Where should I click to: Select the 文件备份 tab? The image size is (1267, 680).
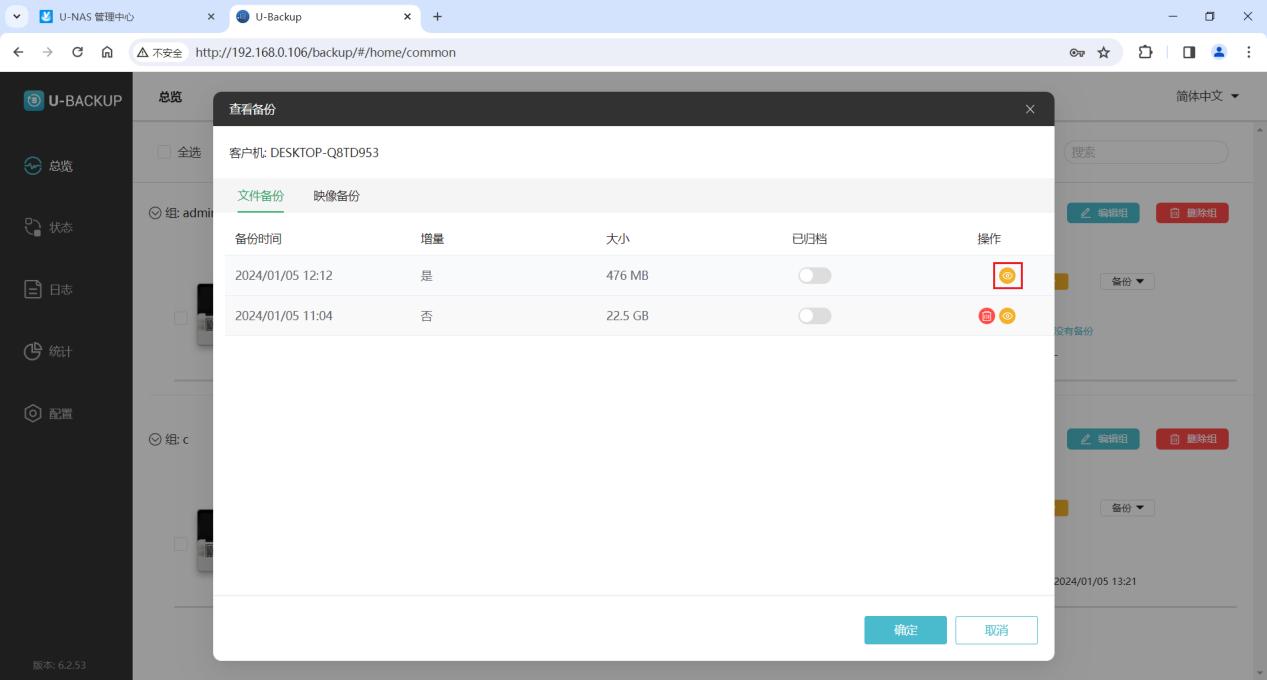point(260,196)
